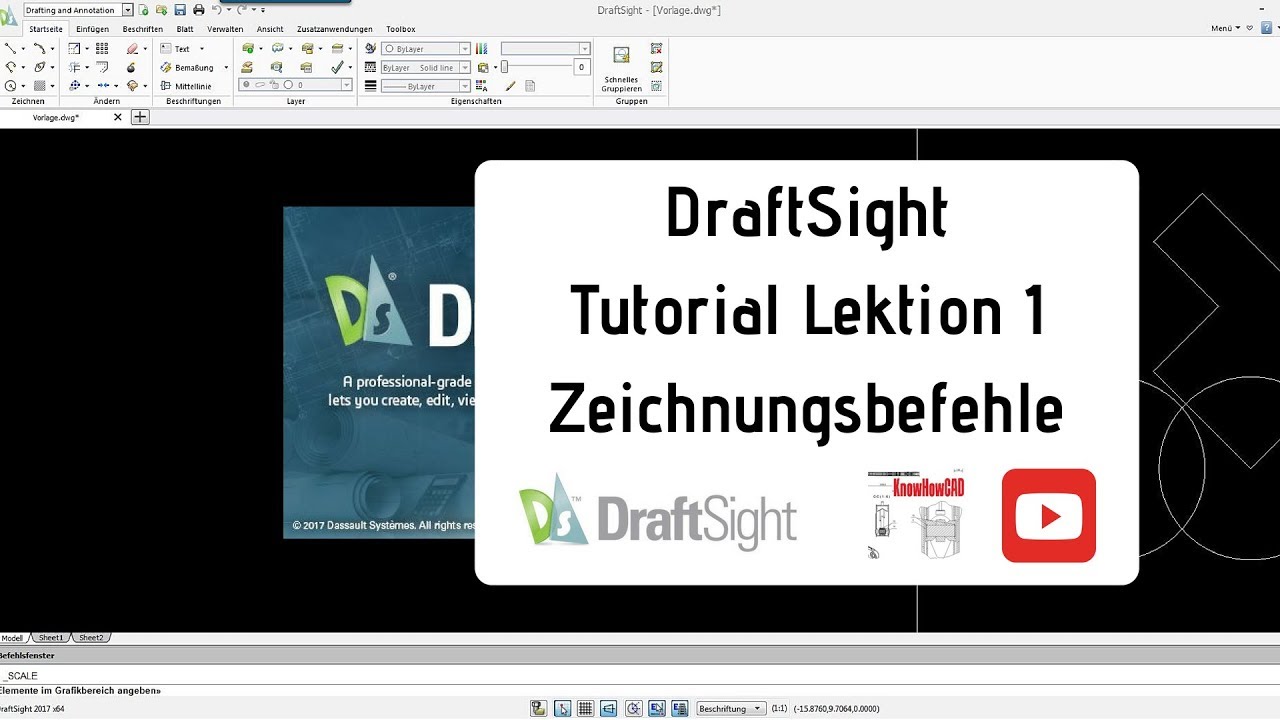Open the Zusatzanwendungen ribbon tab
The width and height of the screenshot is (1280, 720).
(335, 29)
